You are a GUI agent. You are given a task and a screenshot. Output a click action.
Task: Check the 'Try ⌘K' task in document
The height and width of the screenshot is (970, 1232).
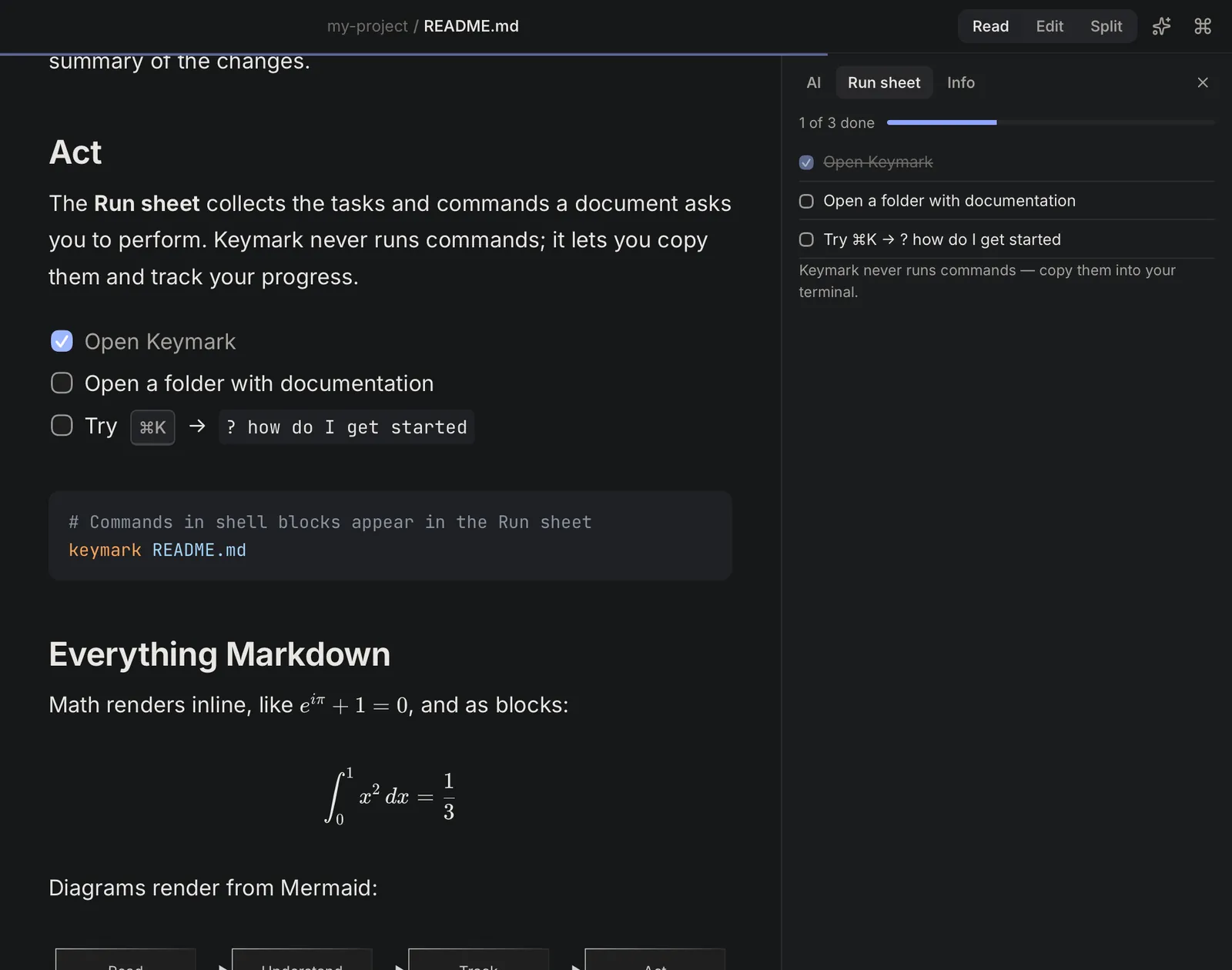[62, 425]
